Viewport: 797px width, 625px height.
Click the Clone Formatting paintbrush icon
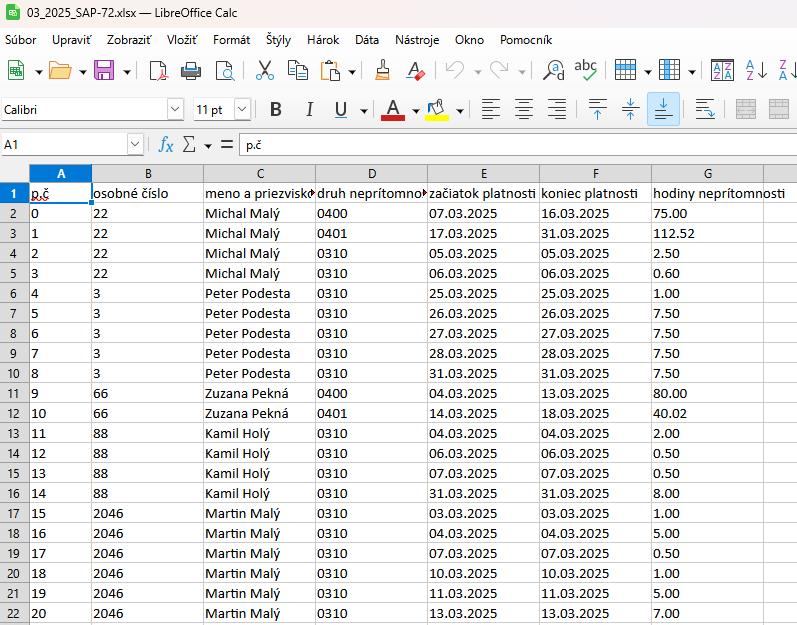382,71
